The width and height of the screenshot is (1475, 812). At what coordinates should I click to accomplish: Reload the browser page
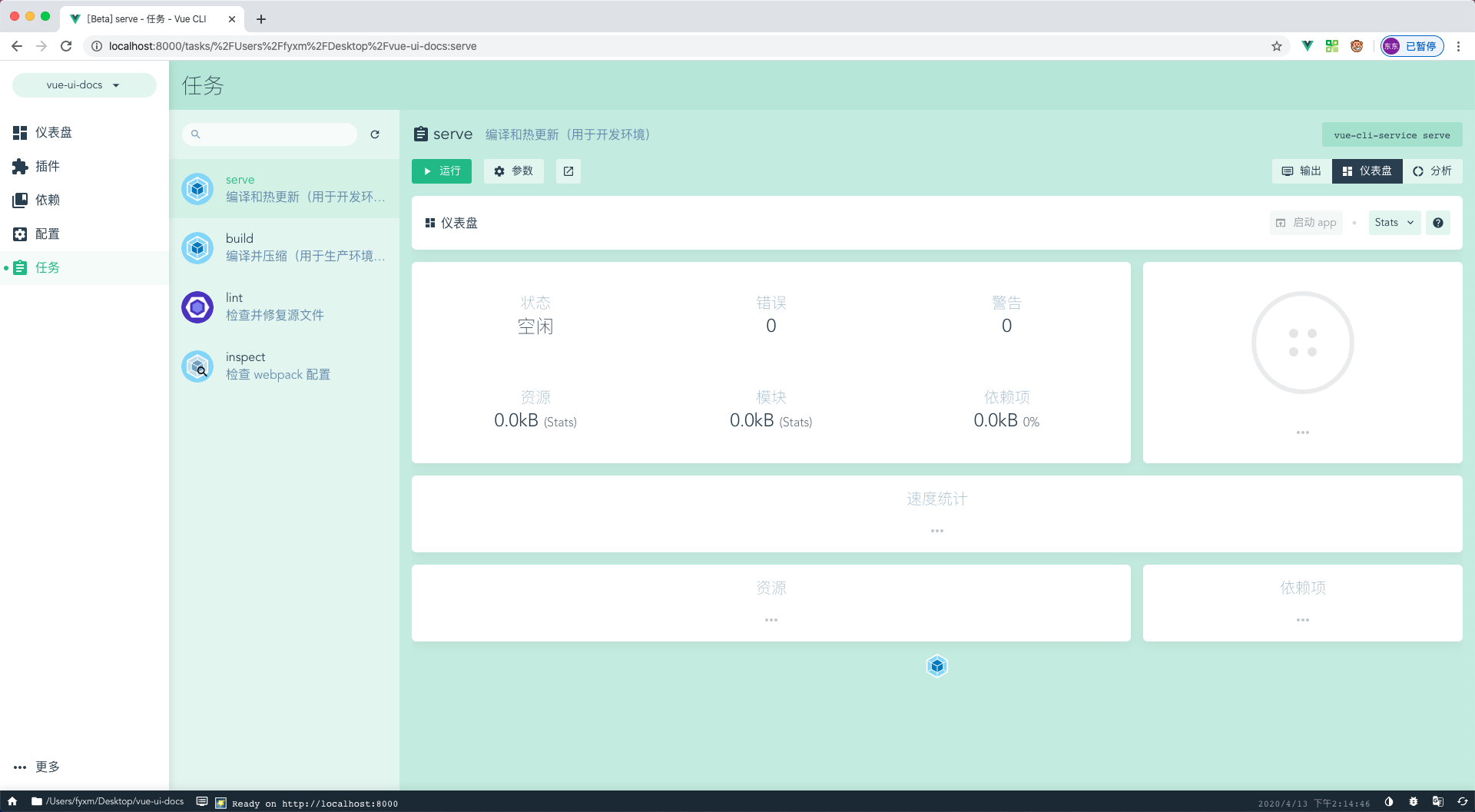[66, 46]
